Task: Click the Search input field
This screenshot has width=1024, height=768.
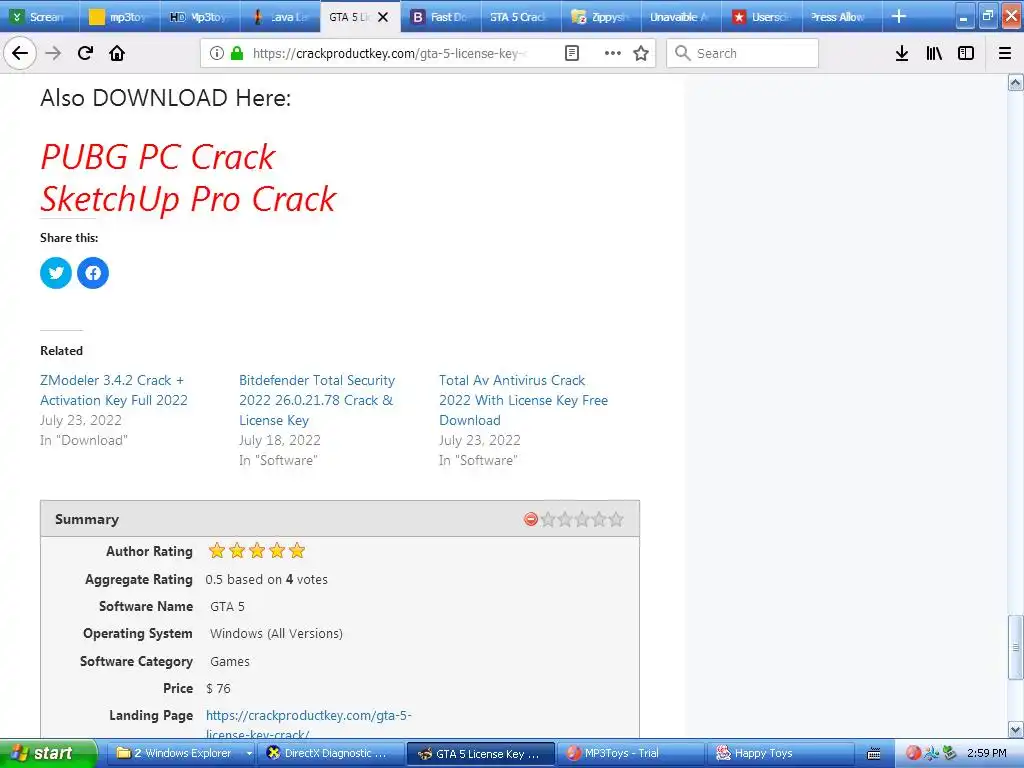Action: coord(743,53)
